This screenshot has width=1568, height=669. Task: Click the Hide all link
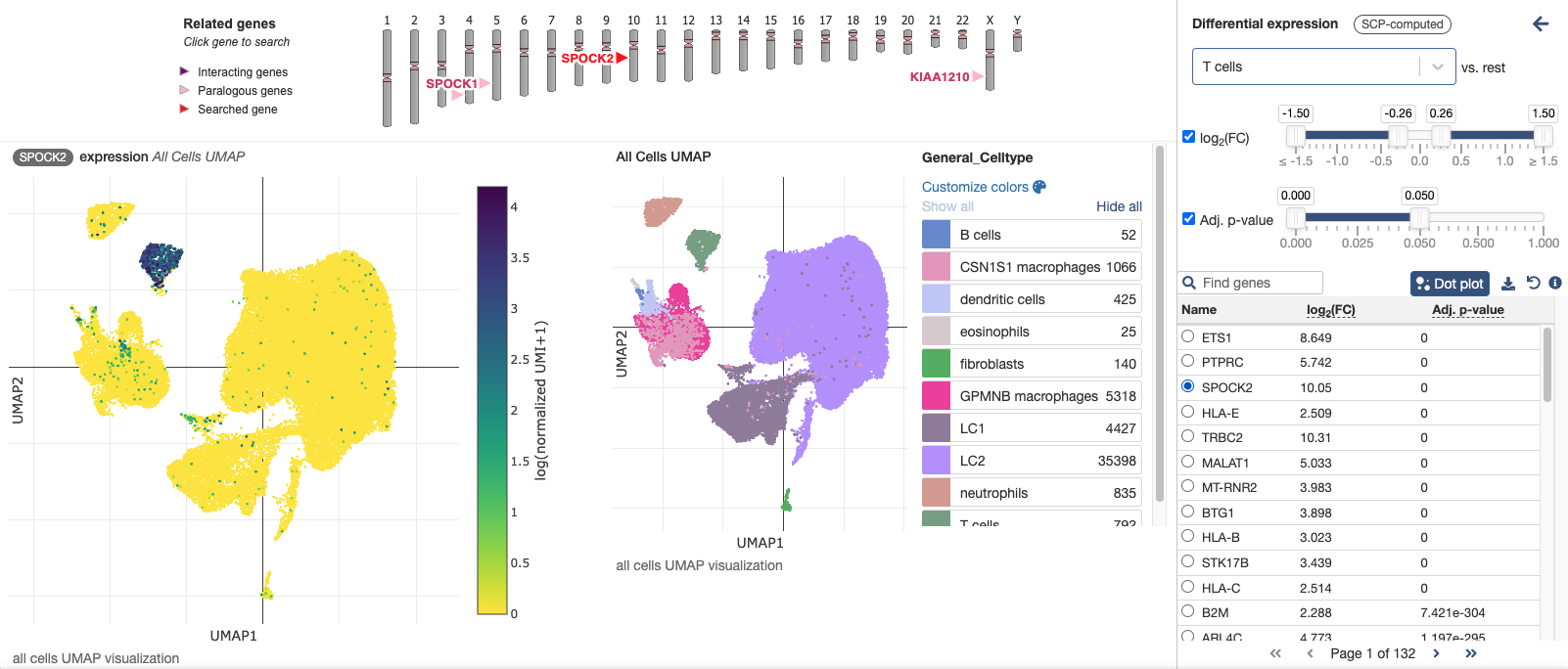coord(1119,206)
